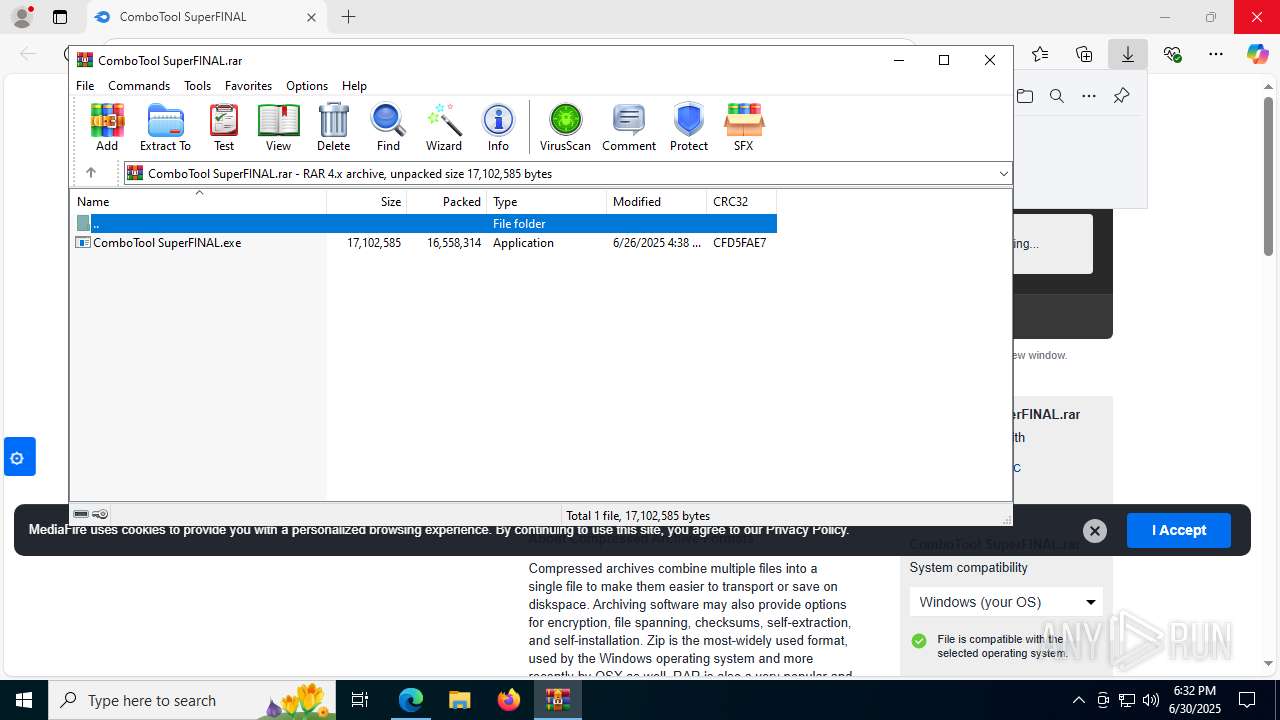The width and height of the screenshot is (1280, 720).
Task: Click the 17,102,585 size value
Action: 374,242
